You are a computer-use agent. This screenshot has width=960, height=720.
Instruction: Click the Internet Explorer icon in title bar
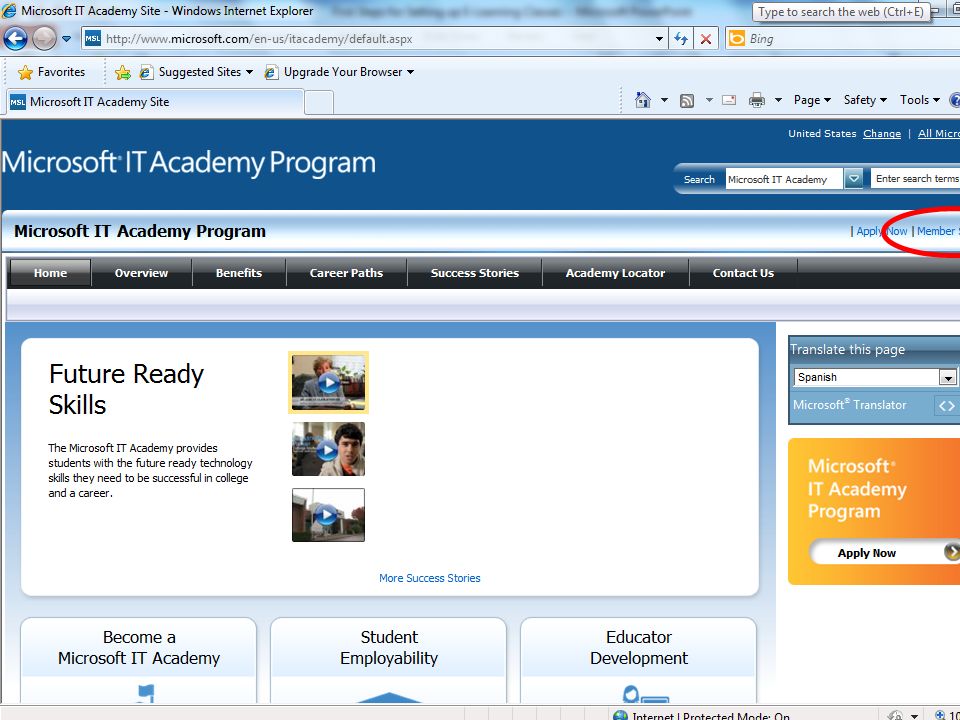click(9, 10)
